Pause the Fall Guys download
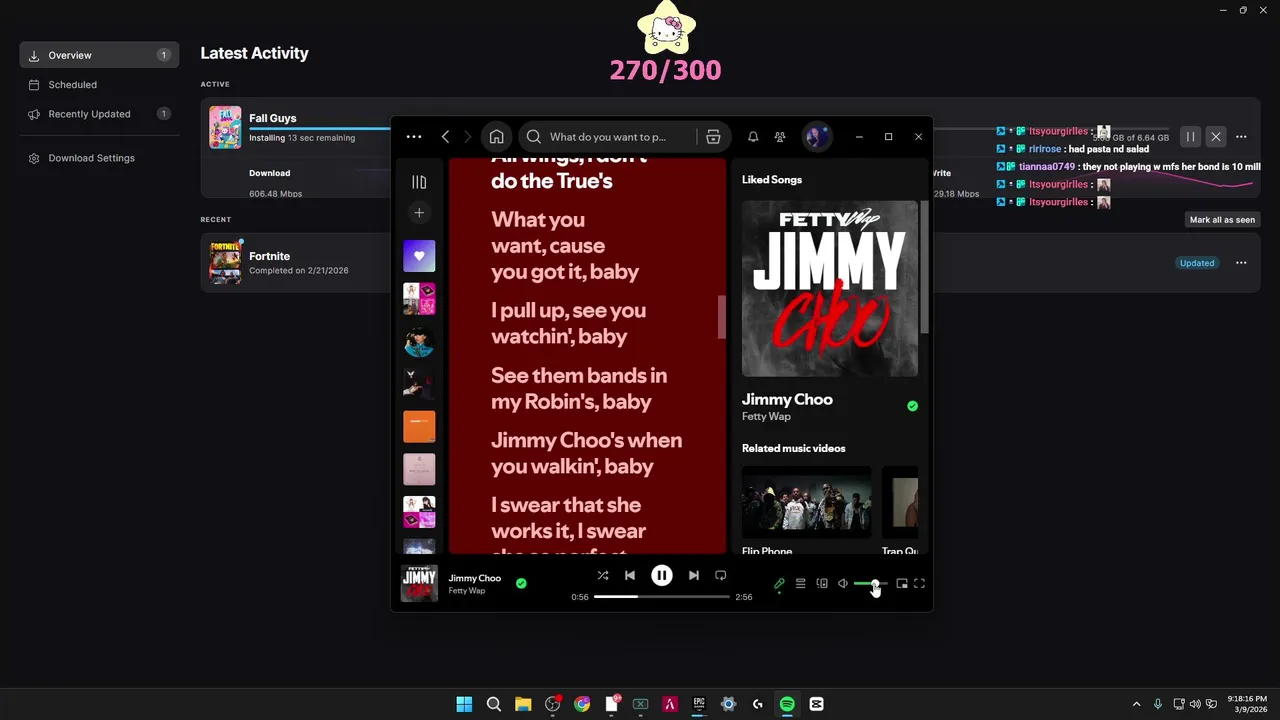The height and width of the screenshot is (720, 1280). coord(1190,137)
